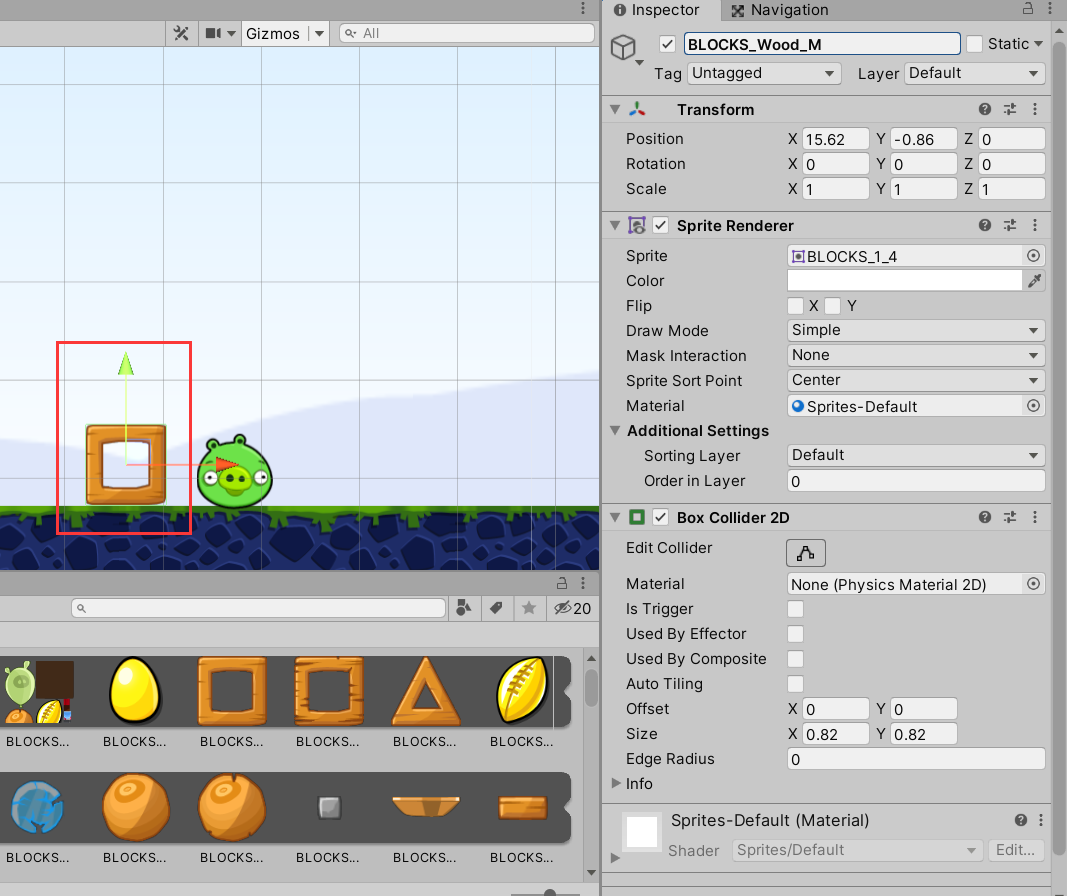
Task: Disable the Box Collider 2D checkbox
Action: click(x=660, y=517)
